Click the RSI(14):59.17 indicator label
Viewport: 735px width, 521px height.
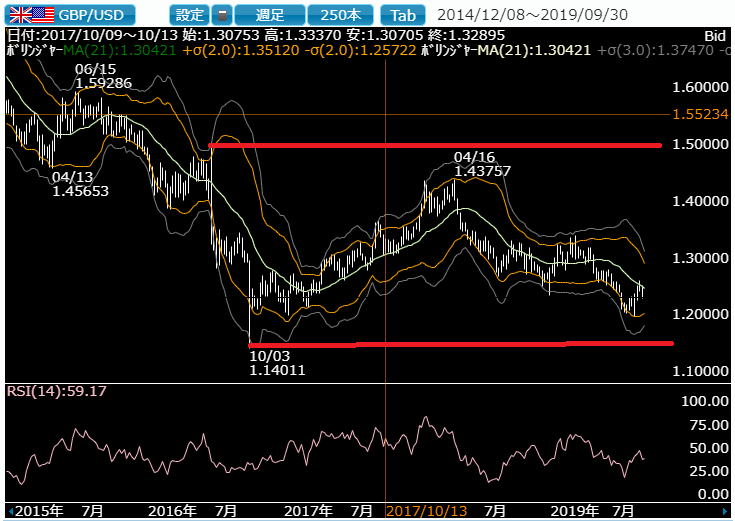pos(56,391)
